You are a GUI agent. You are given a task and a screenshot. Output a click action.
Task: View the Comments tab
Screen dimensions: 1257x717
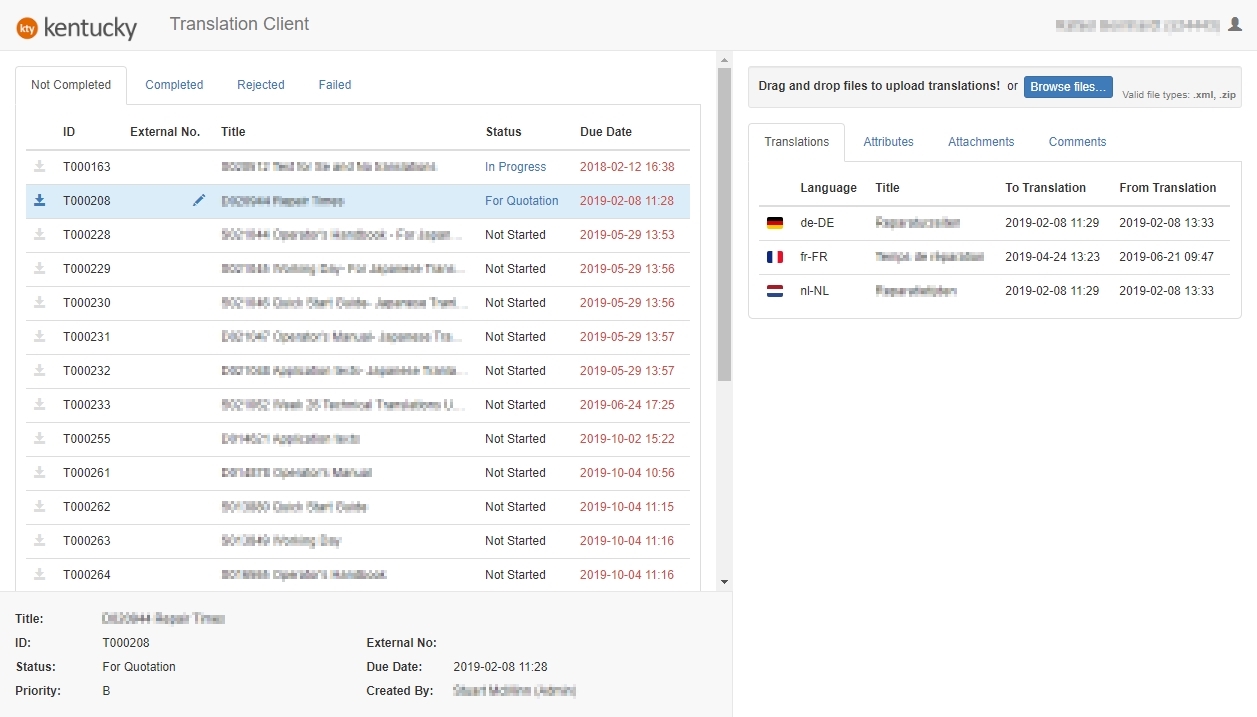1077,142
